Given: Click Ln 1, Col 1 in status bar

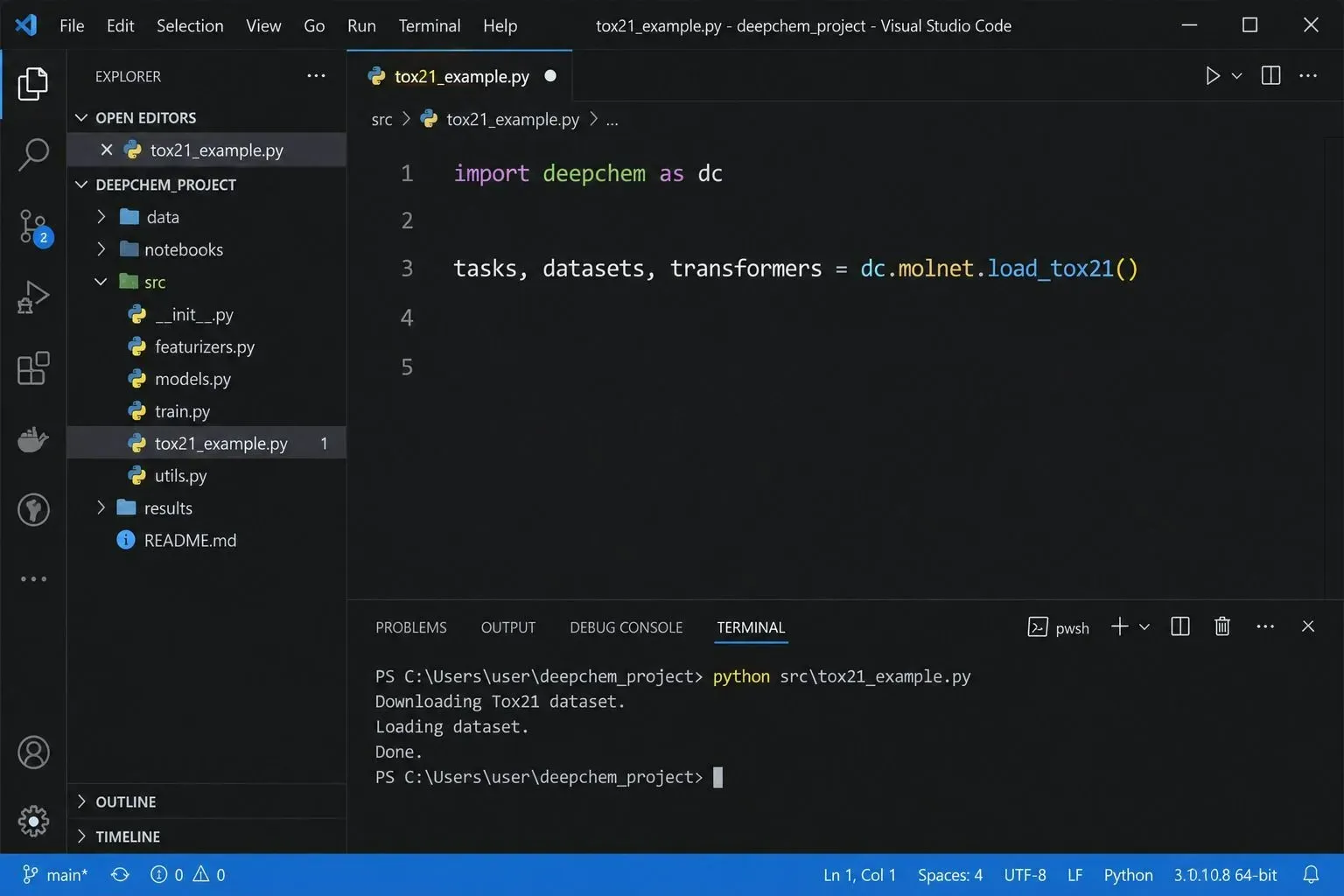Looking at the screenshot, I should (859, 875).
